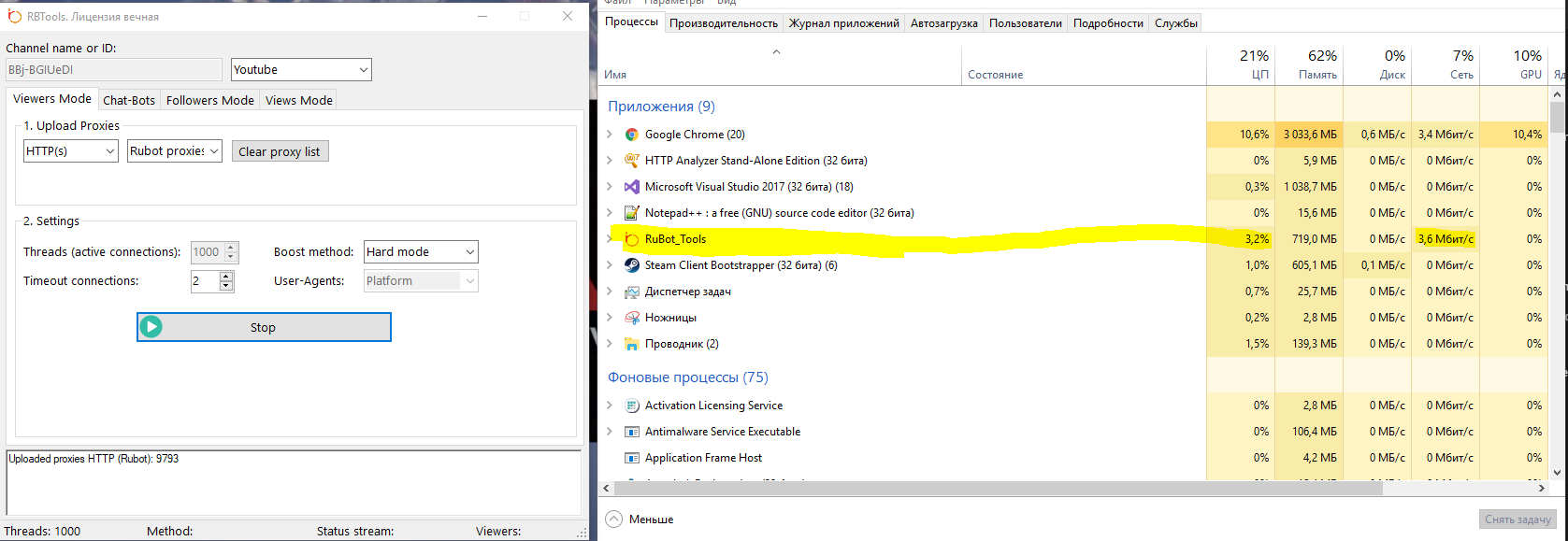The image size is (1568, 541).
Task: Select the Ножницы app icon
Action: 632,318
